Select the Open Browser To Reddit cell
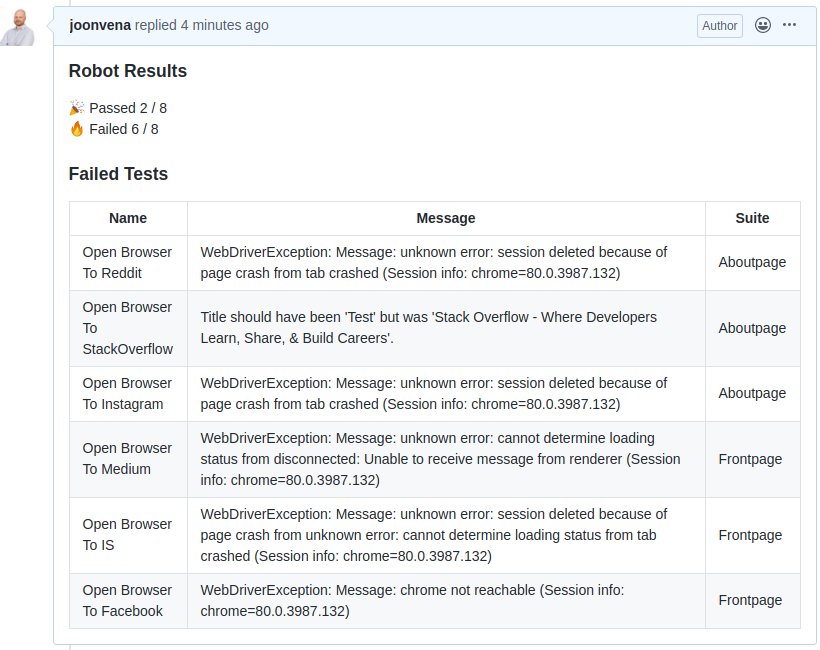The image size is (820, 650). [x=128, y=263]
